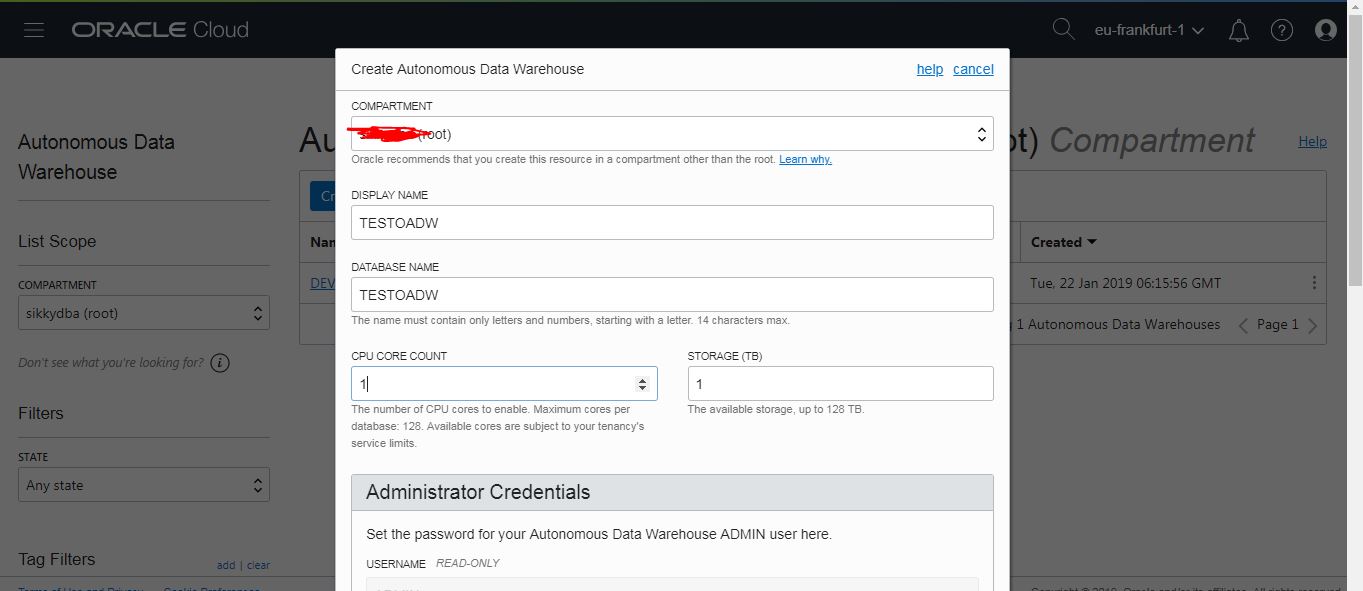Viewport: 1363px width, 591px height.
Task: Click the info icon beside Don't see what you're looking for
Action: [x=220, y=363]
